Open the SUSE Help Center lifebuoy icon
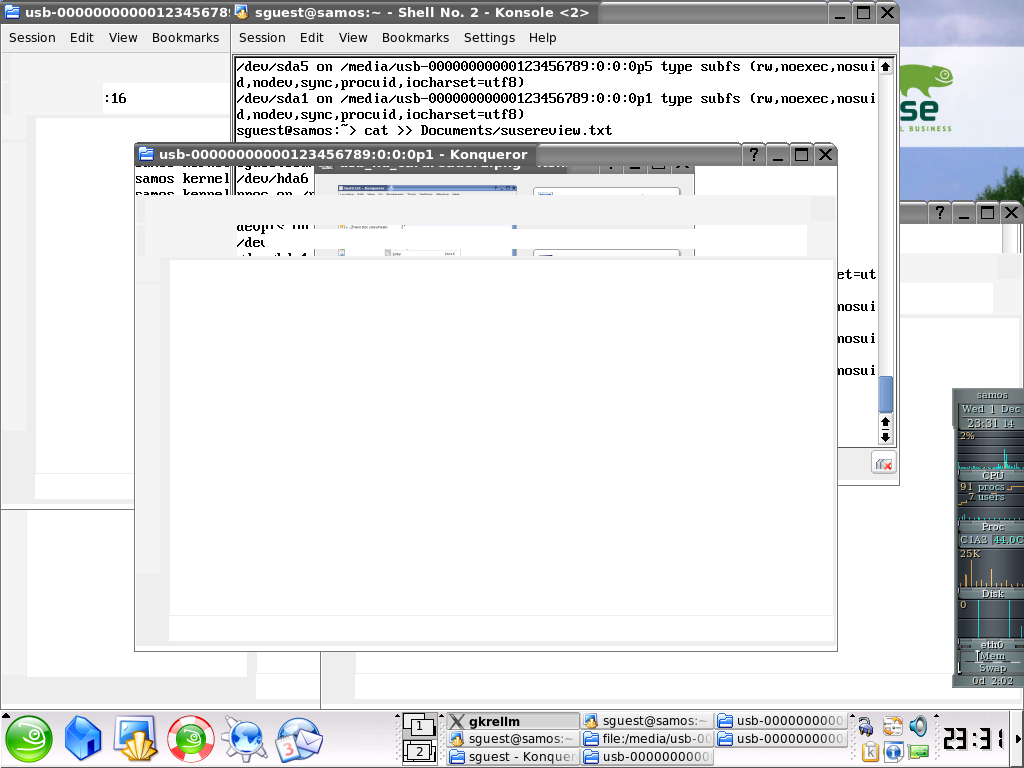The height and width of the screenshot is (768, 1024). [x=190, y=739]
